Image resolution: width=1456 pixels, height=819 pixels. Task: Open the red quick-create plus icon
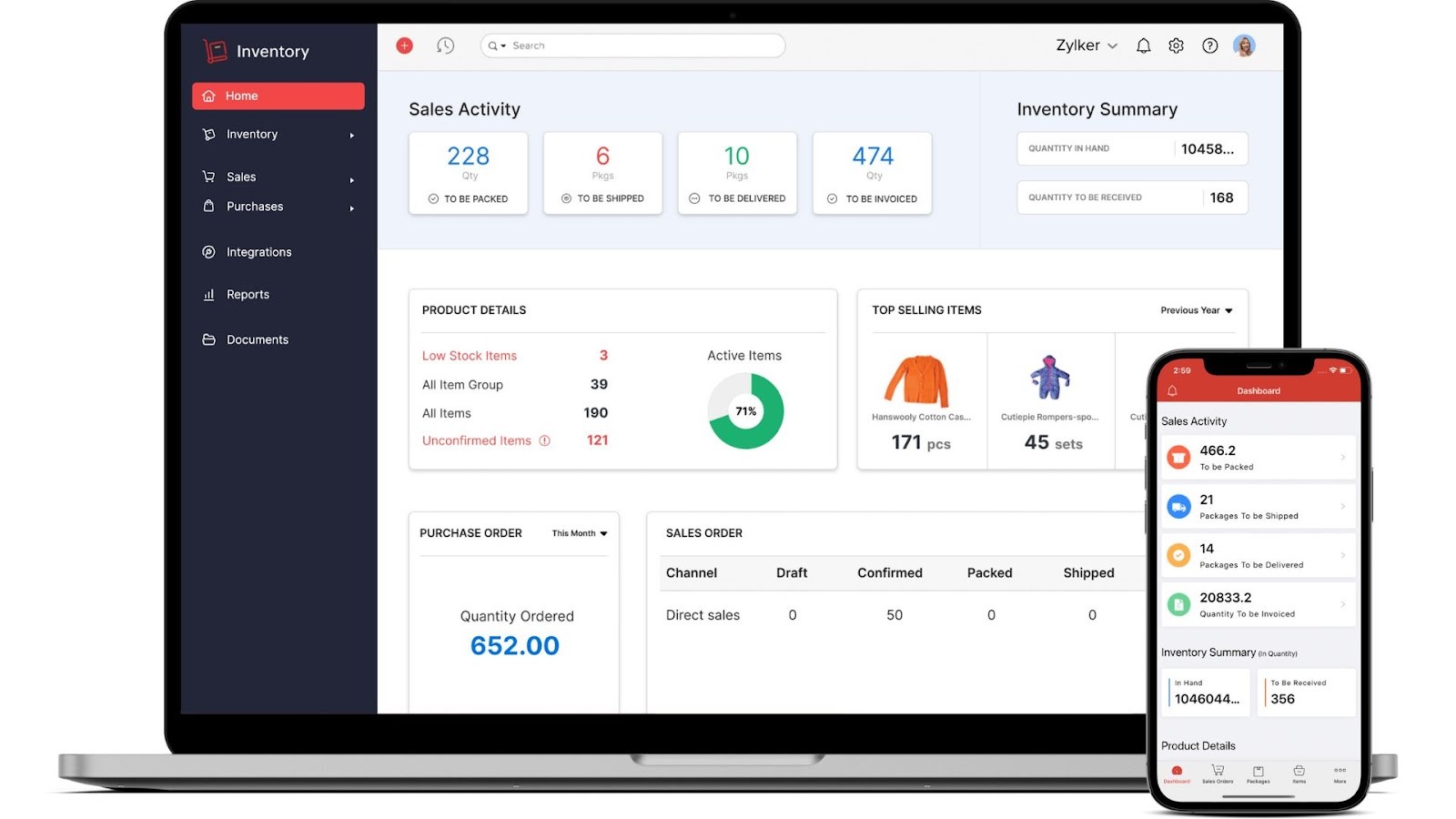[x=403, y=45]
